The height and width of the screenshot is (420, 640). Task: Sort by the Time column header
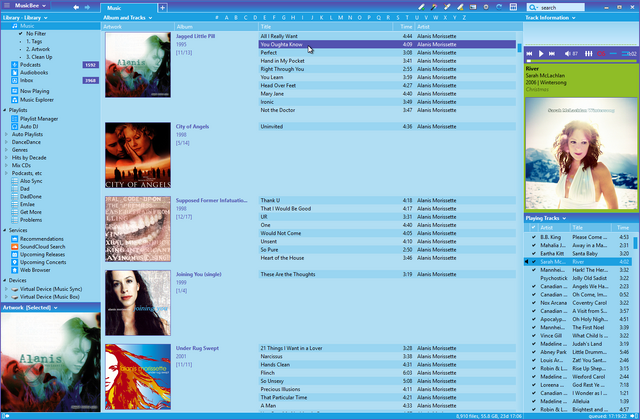[406, 27]
